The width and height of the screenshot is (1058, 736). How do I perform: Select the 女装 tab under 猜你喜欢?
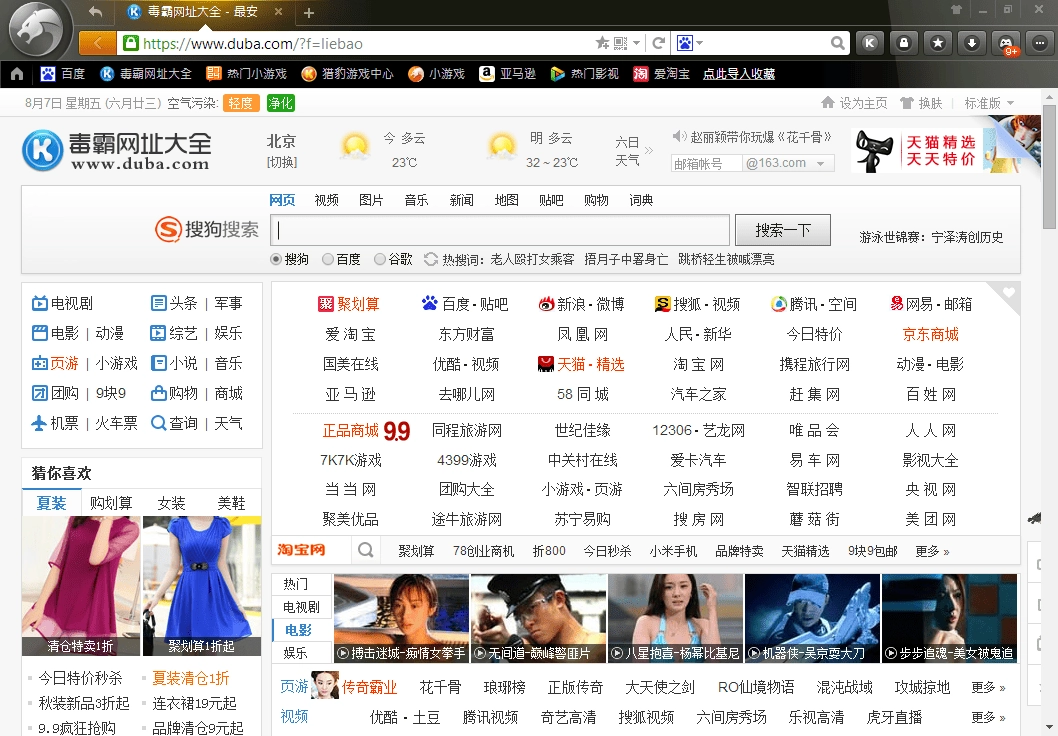pos(171,503)
